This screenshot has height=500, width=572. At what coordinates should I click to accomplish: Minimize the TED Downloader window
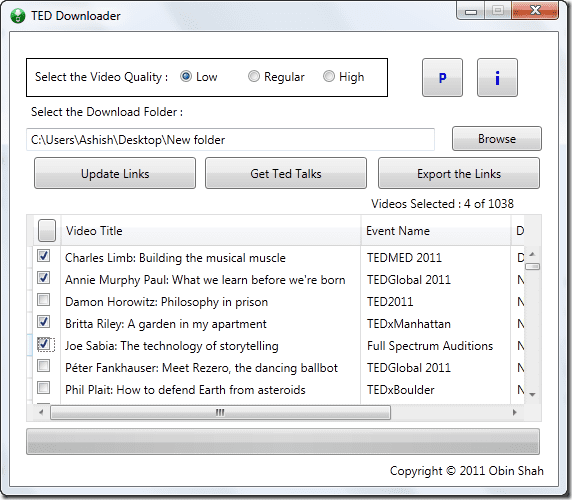(x=471, y=11)
